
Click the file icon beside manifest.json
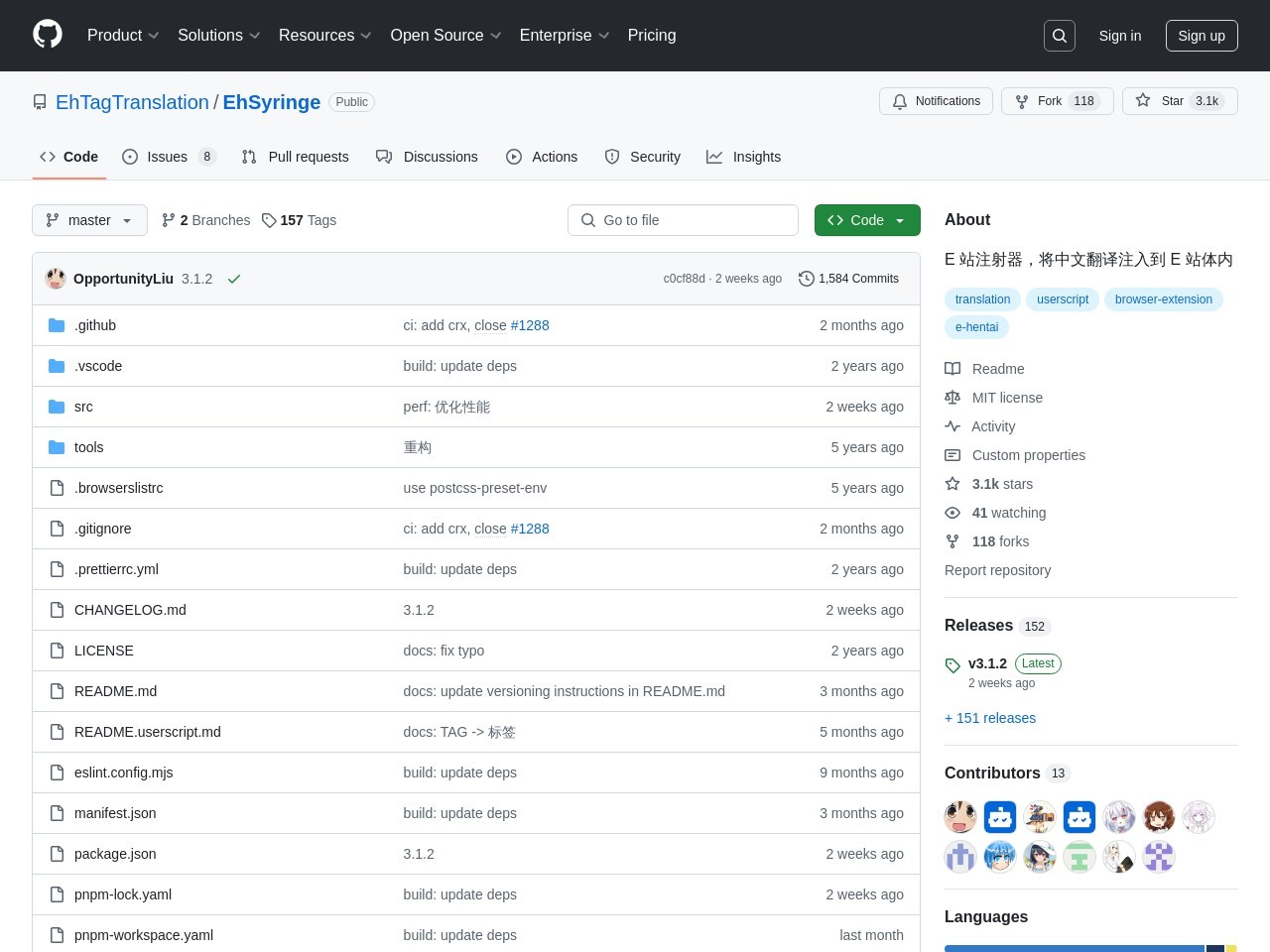[57, 813]
